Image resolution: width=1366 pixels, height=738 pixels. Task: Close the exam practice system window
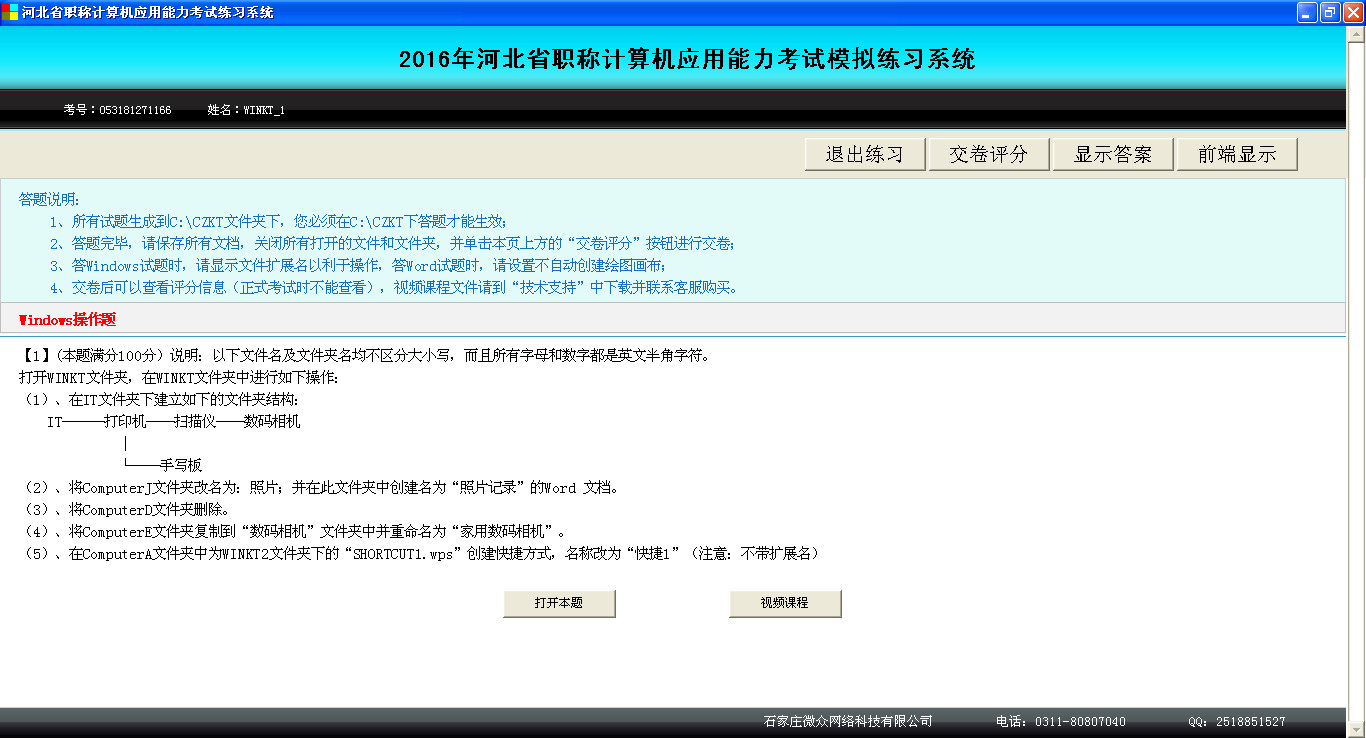(1353, 12)
